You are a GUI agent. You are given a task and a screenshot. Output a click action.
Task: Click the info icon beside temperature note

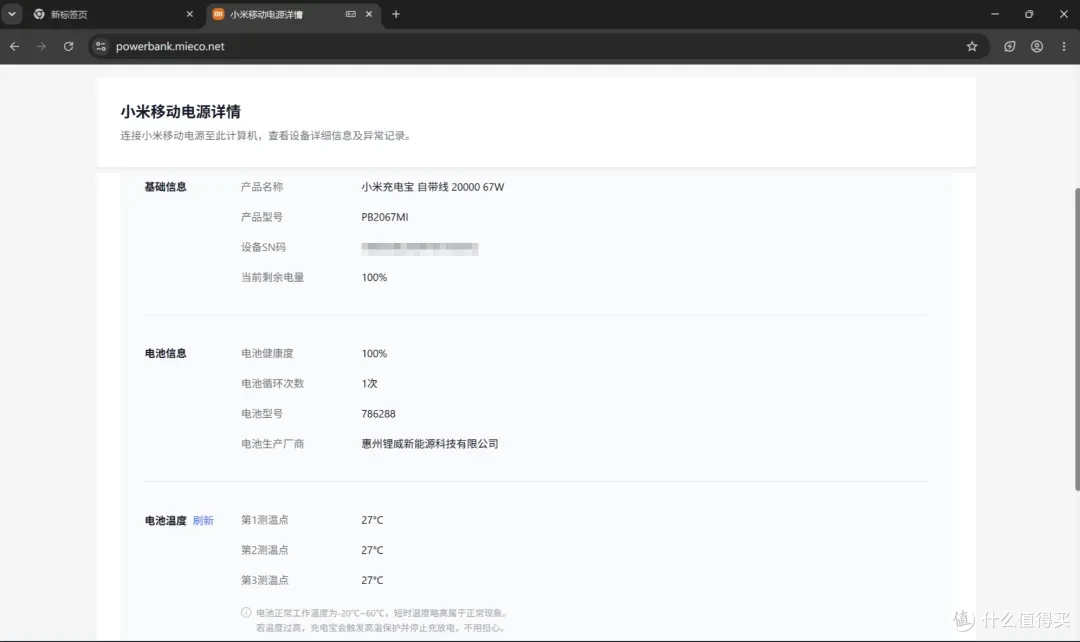(246, 612)
